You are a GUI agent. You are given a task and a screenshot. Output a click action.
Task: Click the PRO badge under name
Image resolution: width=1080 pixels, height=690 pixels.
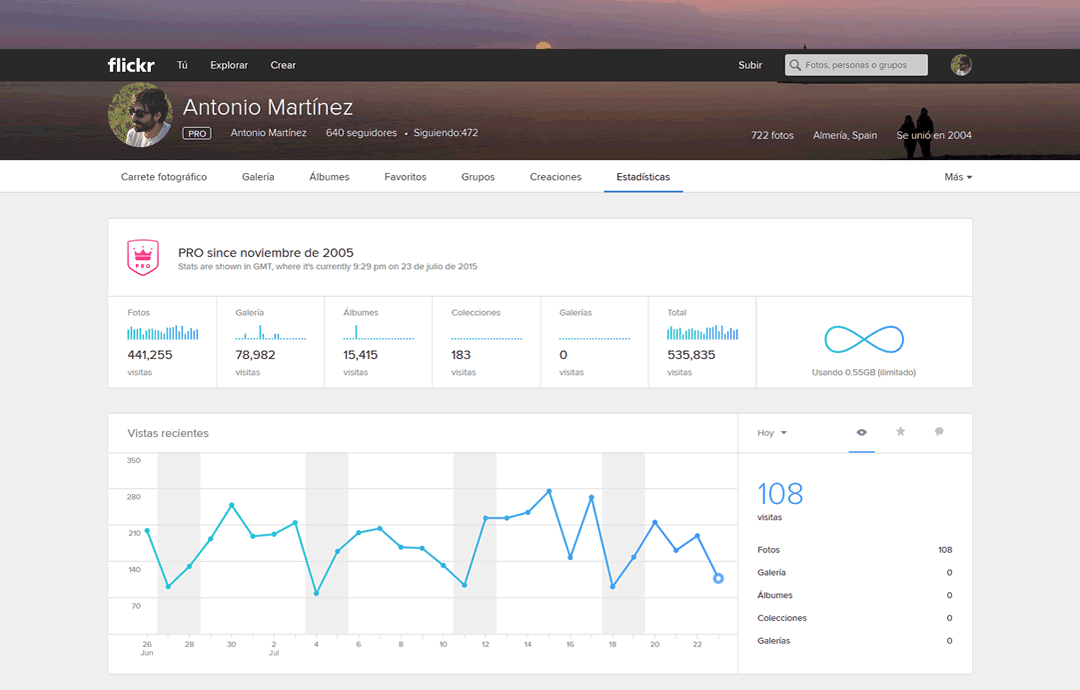pyautogui.click(x=197, y=134)
